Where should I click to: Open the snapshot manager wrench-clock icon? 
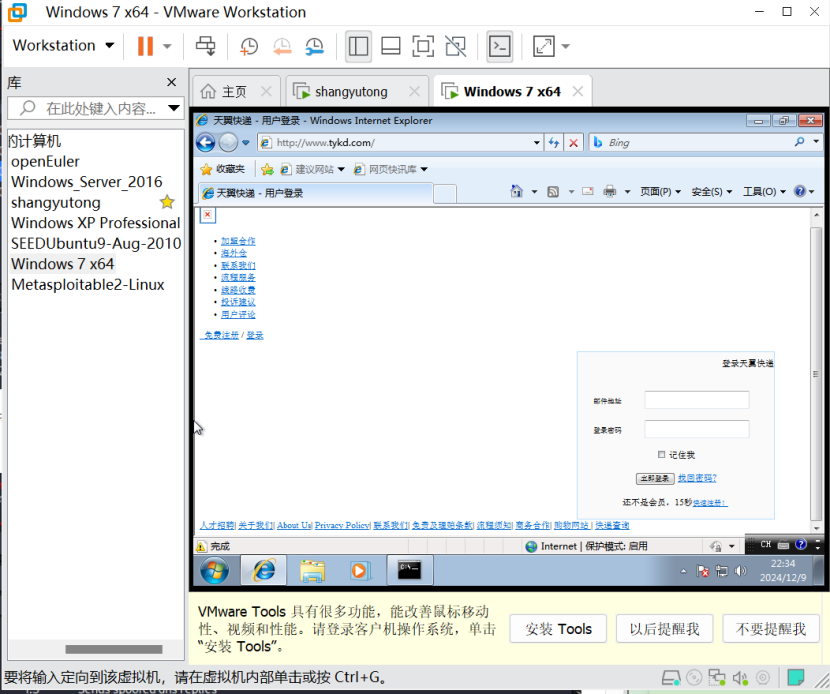tap(314, 46)
